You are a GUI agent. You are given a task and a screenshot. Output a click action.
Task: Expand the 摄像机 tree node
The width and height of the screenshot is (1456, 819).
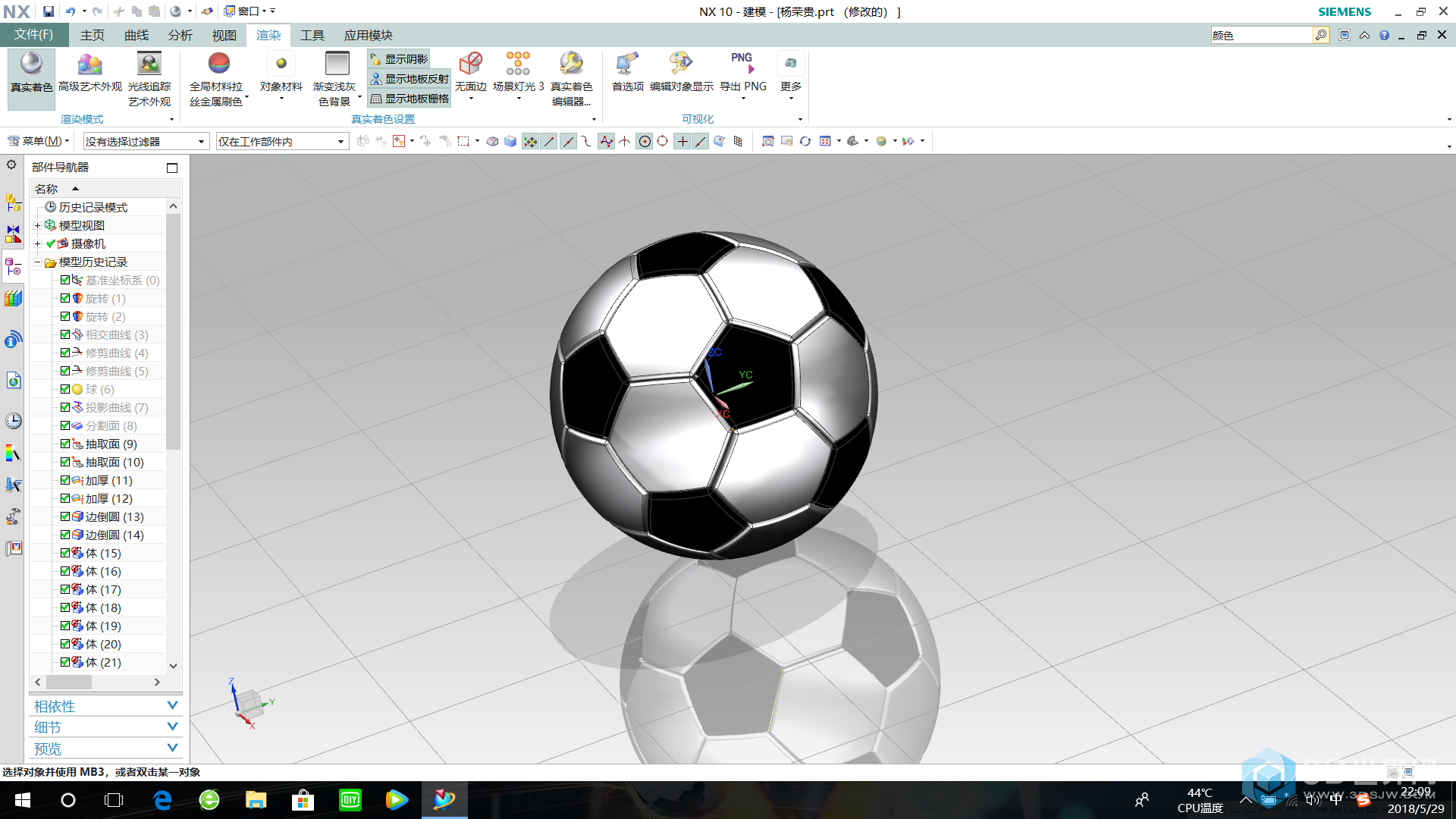(37, 243)
